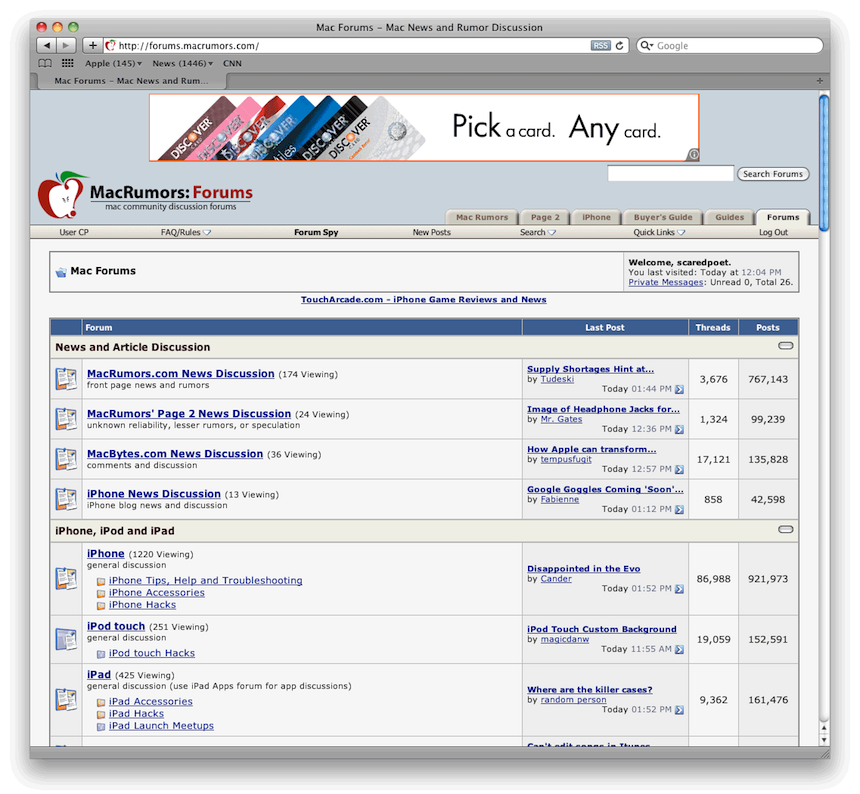Viewport: 860px width, 794px height.
Task: Open the News (1446) bookmarks dropdown
Action: tap(183, 63)
